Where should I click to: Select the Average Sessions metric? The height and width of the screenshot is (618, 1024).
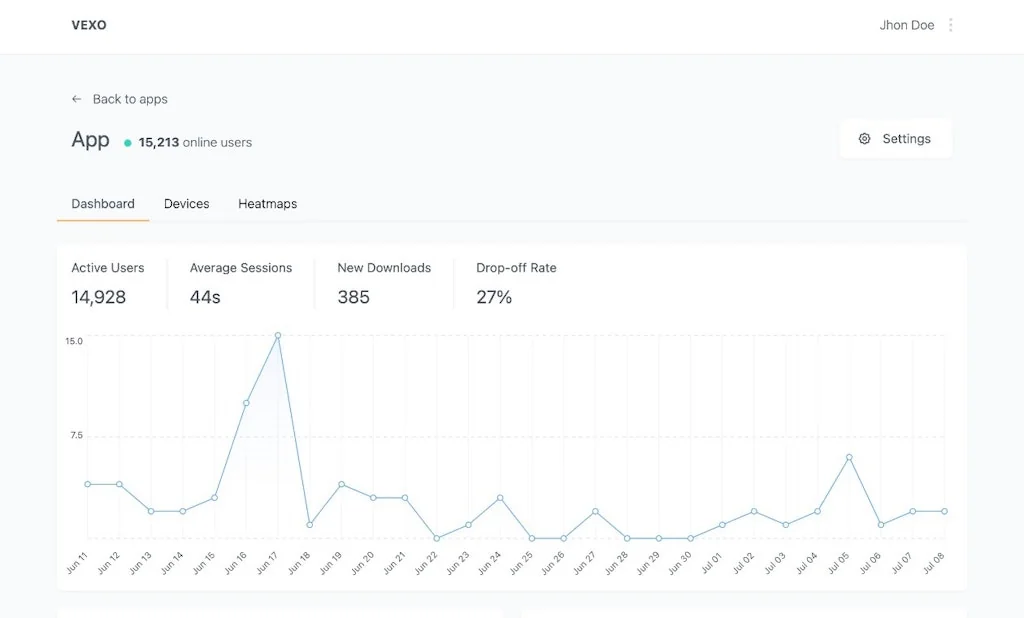click(241, 283)
